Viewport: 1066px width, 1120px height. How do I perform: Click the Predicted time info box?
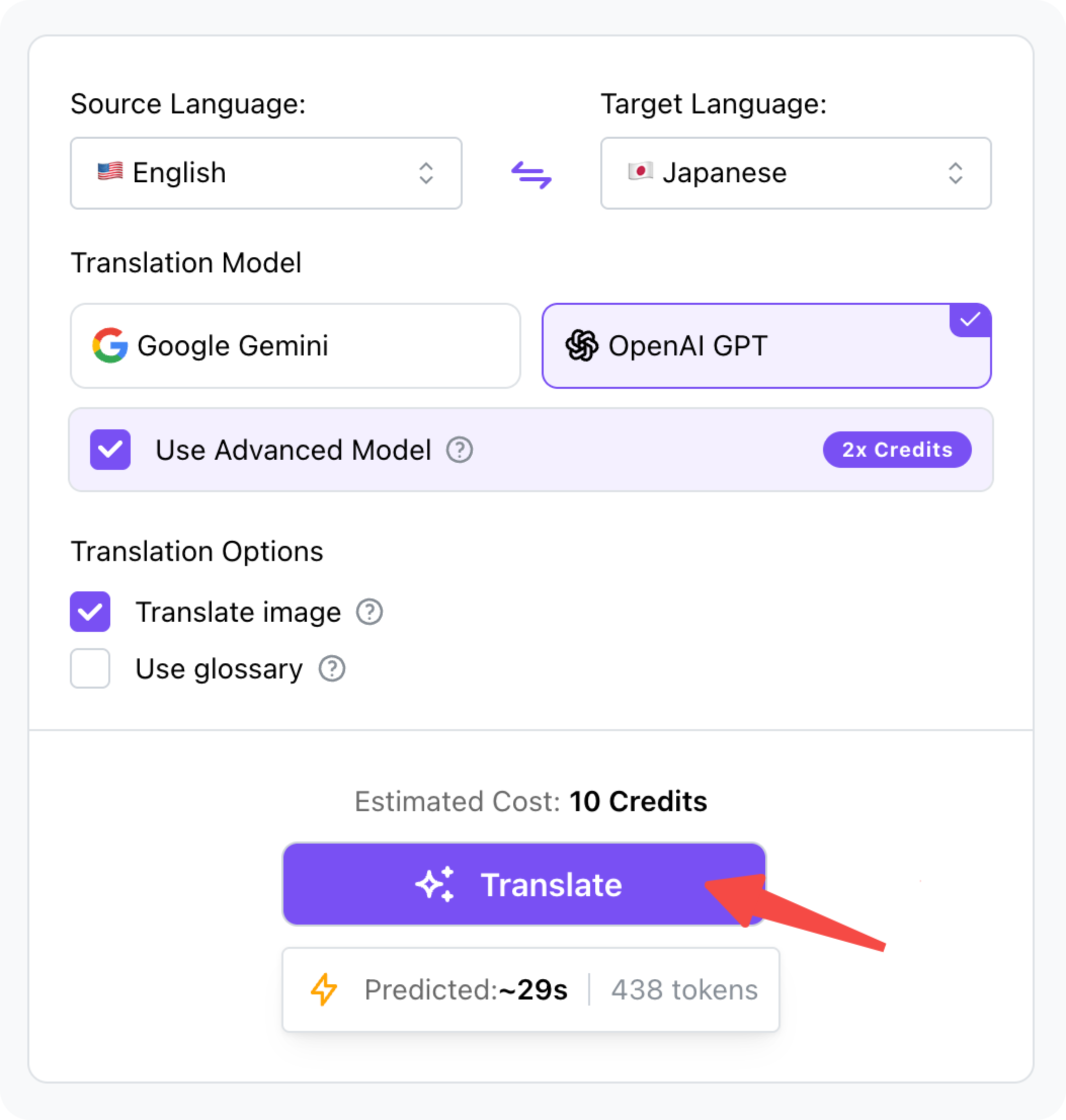click(531, 989)
